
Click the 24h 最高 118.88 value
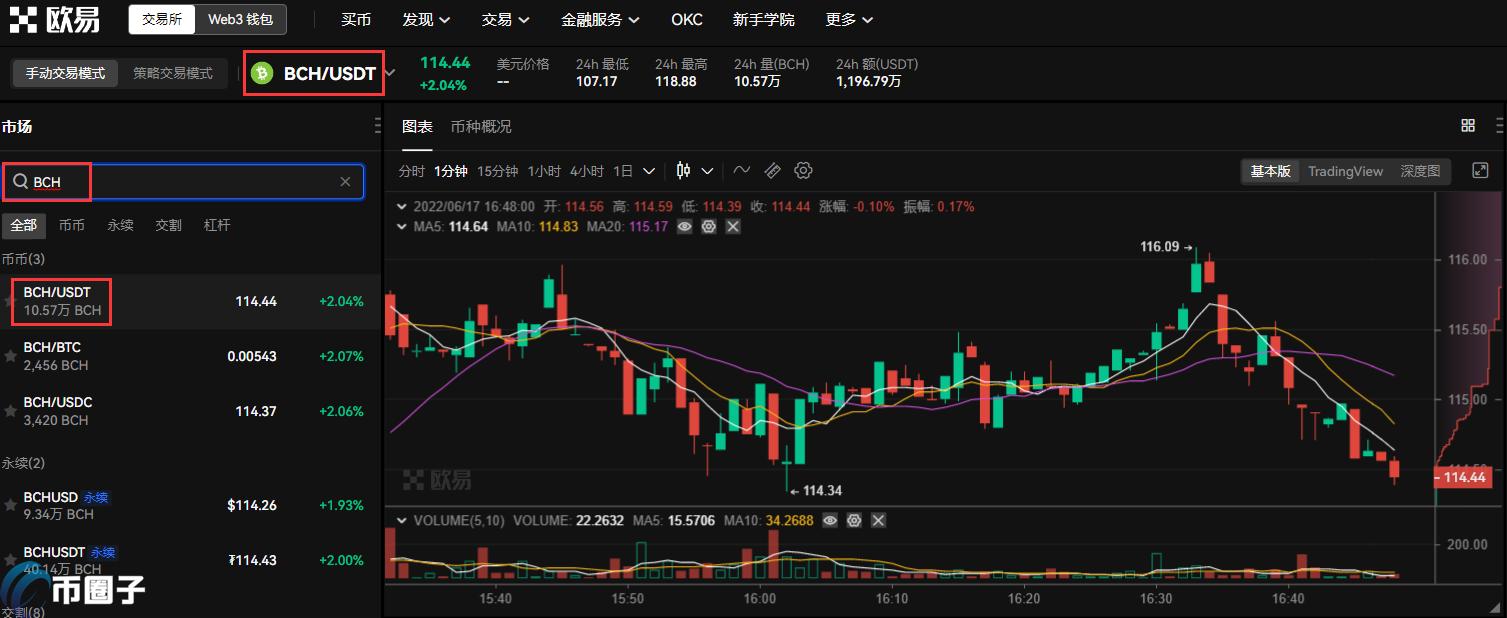(676, 81)
